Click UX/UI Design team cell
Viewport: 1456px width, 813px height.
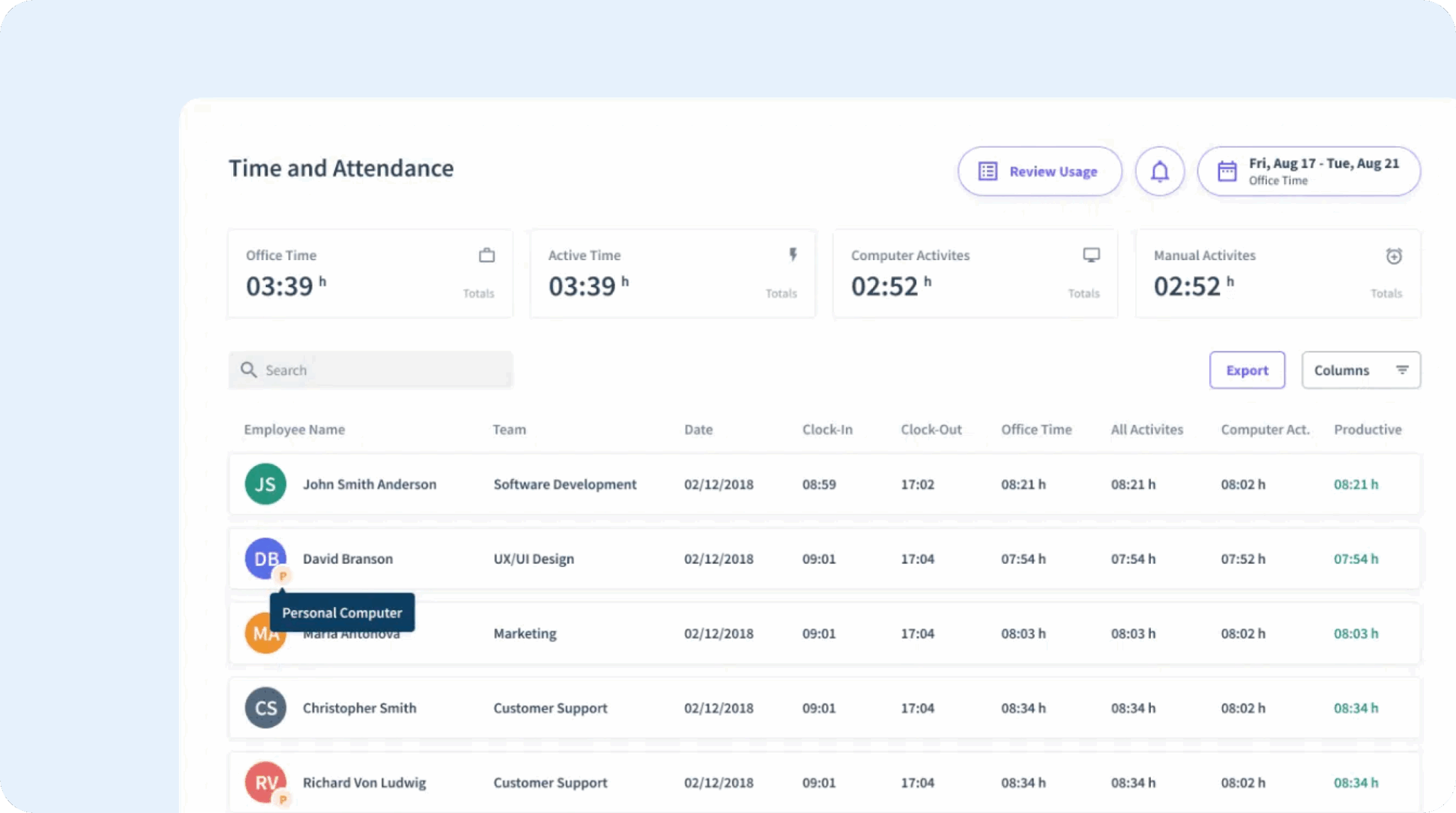click(534, 559)
